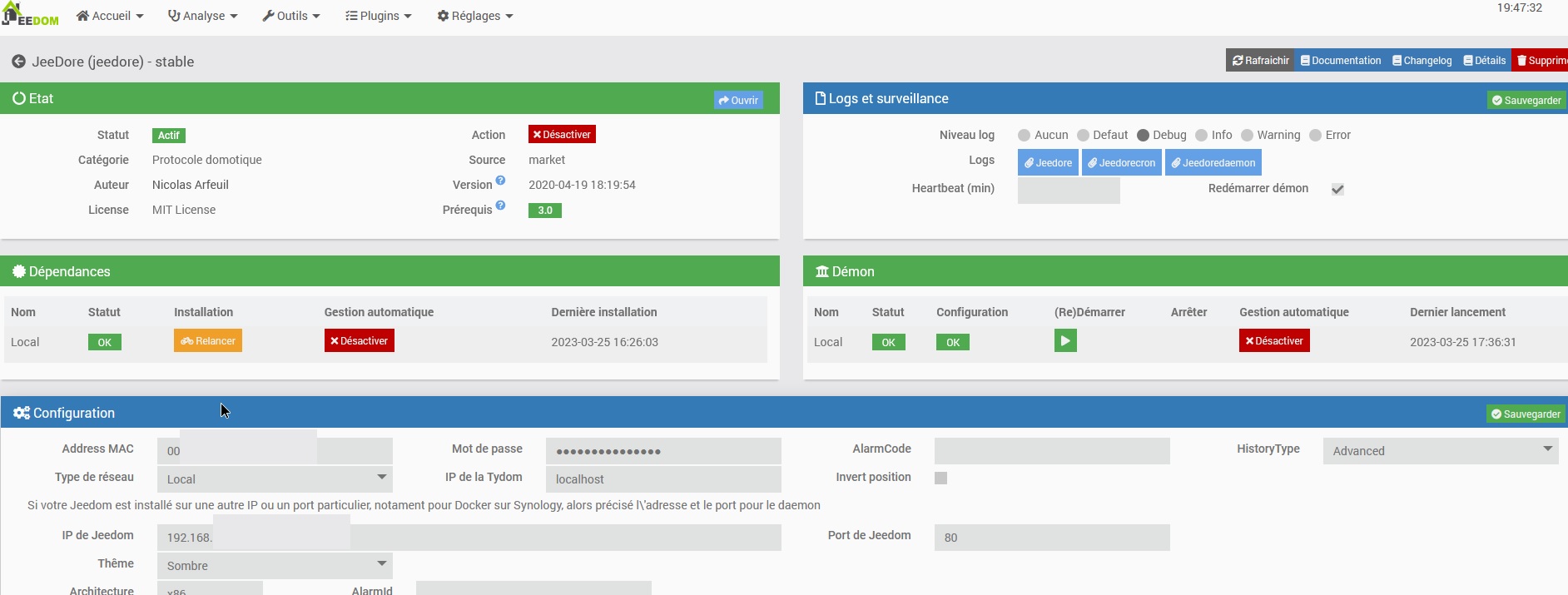Click the Port de Jeedom field
The height and width of the screenshot is (595, 1568).
pyautogui.click(x=1052, y=538)
